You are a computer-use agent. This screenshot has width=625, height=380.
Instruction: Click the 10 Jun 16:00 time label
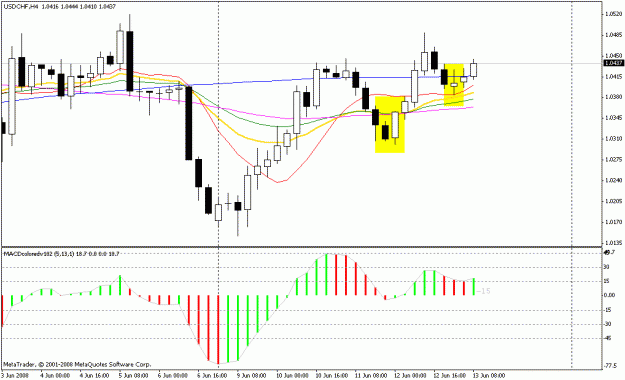click(x=332, y=376)
